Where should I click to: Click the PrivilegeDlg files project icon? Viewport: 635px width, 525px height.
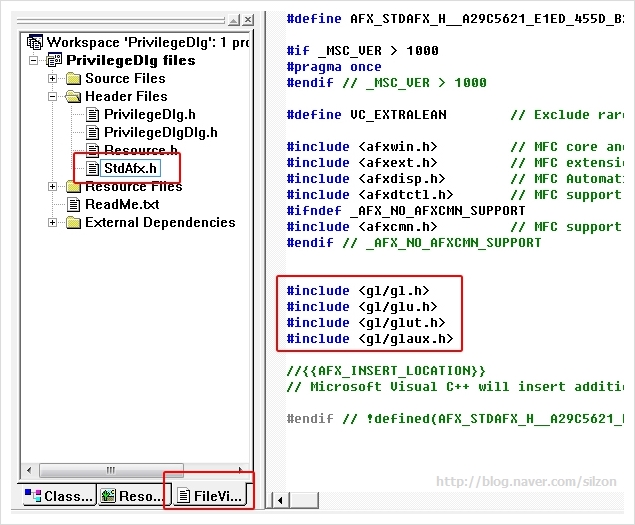pos(54,60)
